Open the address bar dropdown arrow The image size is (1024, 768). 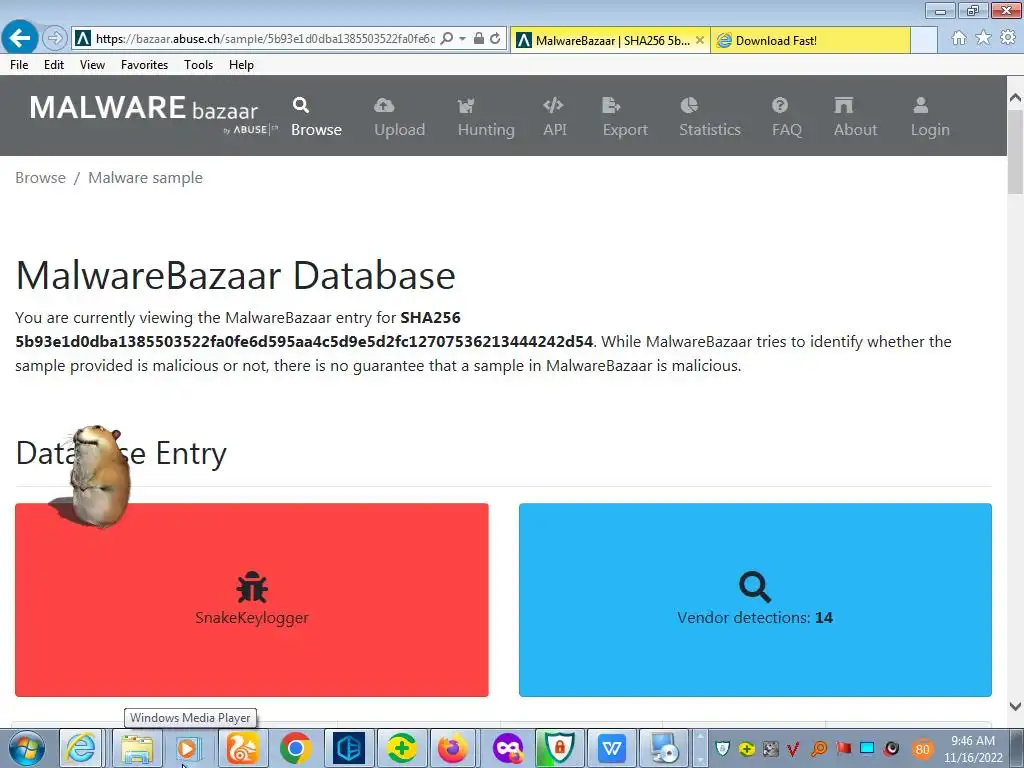462,39
